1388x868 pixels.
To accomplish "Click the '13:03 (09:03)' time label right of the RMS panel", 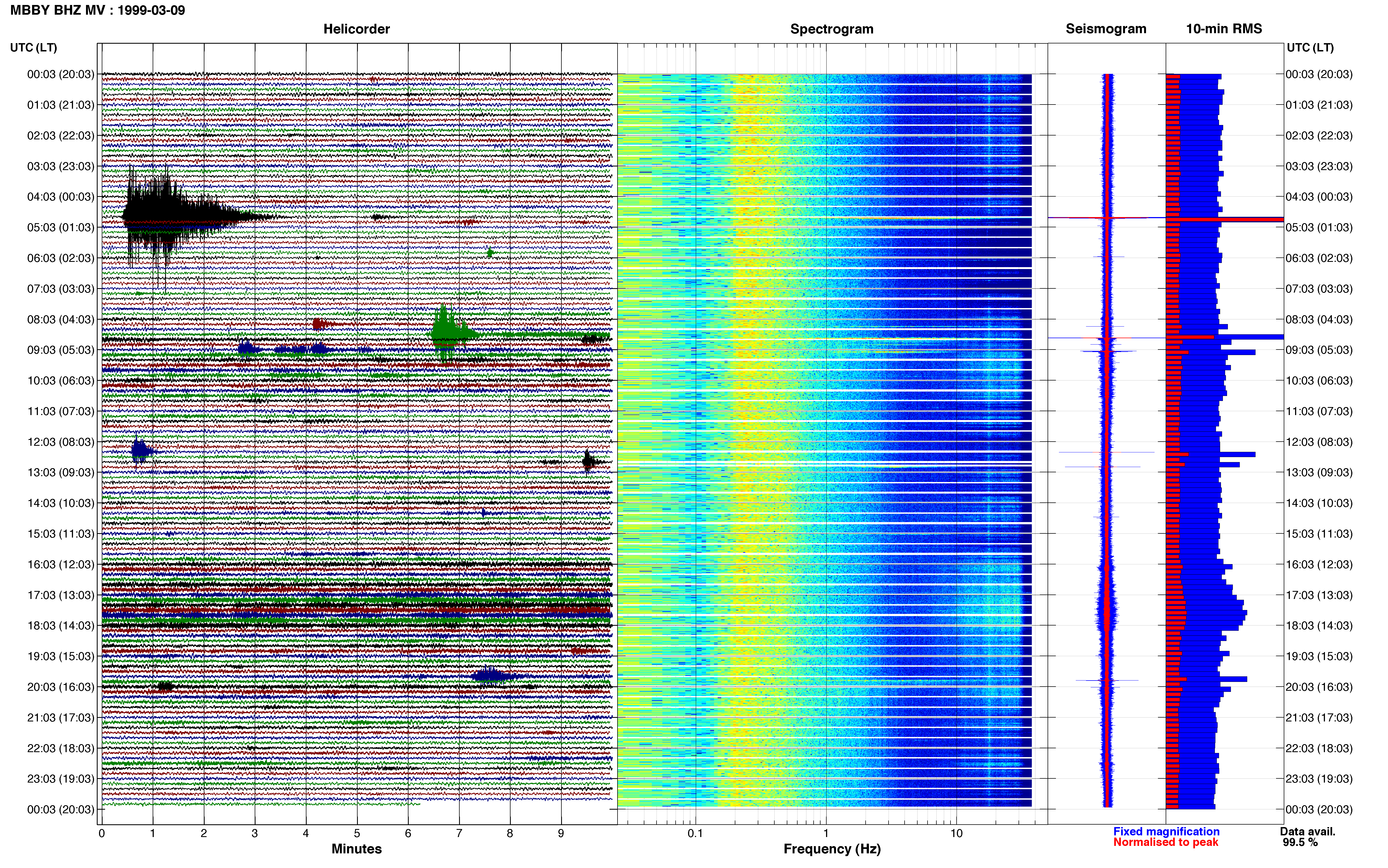I will pos(1319,473).
